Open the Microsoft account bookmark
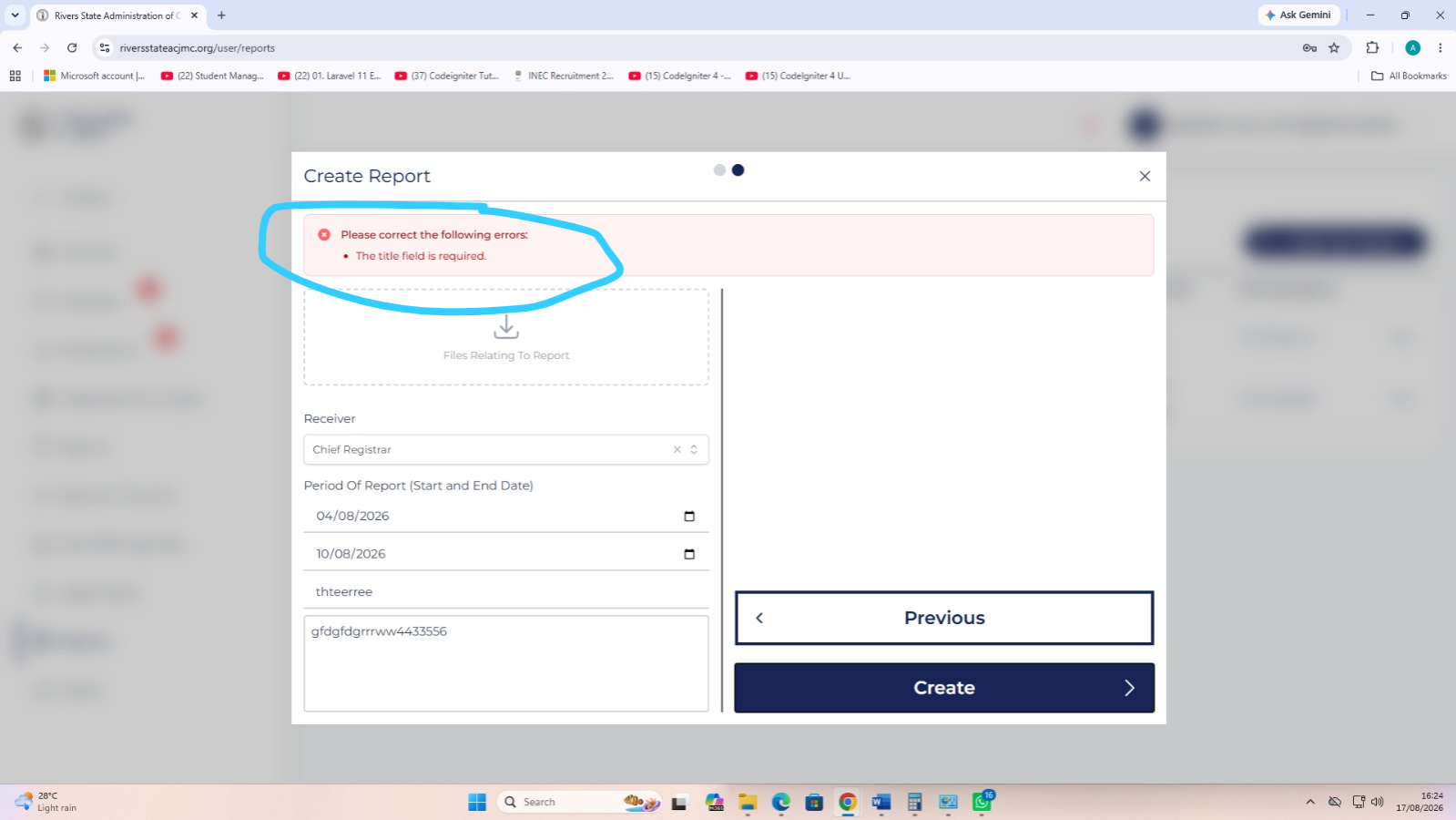 [95, 76]
